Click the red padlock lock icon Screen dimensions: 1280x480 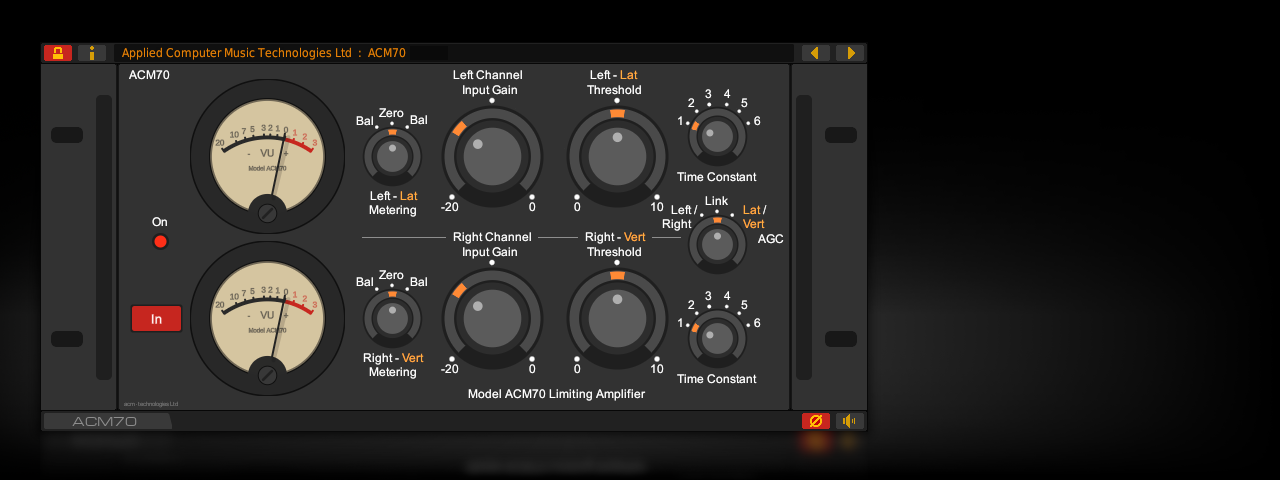point(58,53)
